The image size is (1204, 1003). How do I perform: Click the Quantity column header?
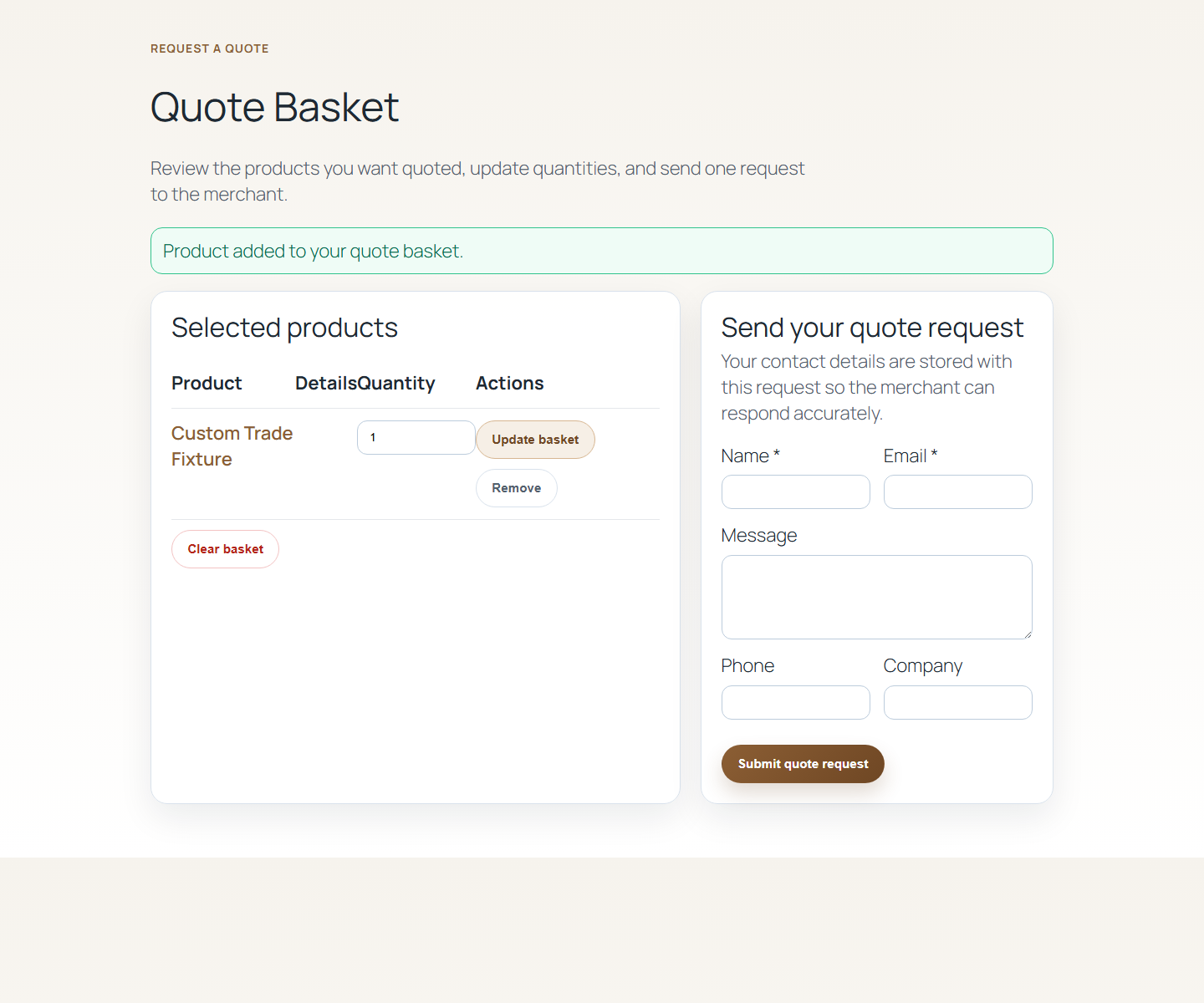pyautogui.click(x=396, y=383)
